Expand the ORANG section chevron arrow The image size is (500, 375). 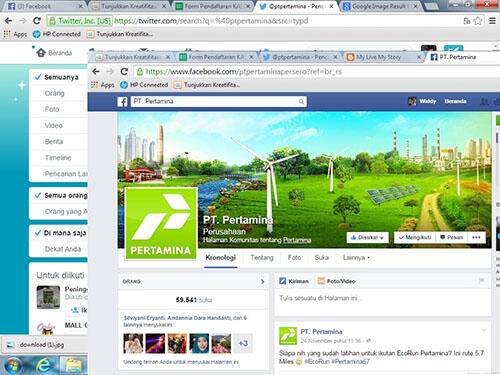click(262, 281)
